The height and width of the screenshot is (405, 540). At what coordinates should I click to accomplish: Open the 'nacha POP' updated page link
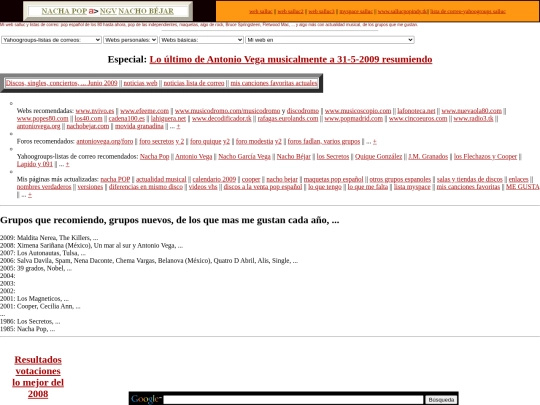pos(115,179)
